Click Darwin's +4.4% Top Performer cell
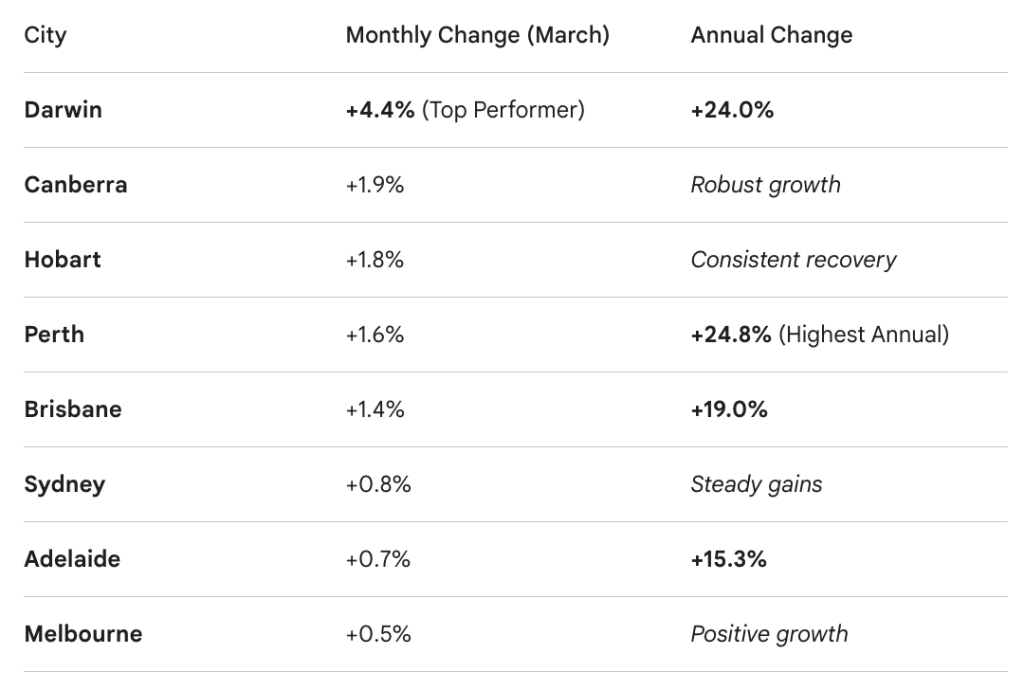The width and height of the screenshot is (1024, 690). (x=465, y=110)
